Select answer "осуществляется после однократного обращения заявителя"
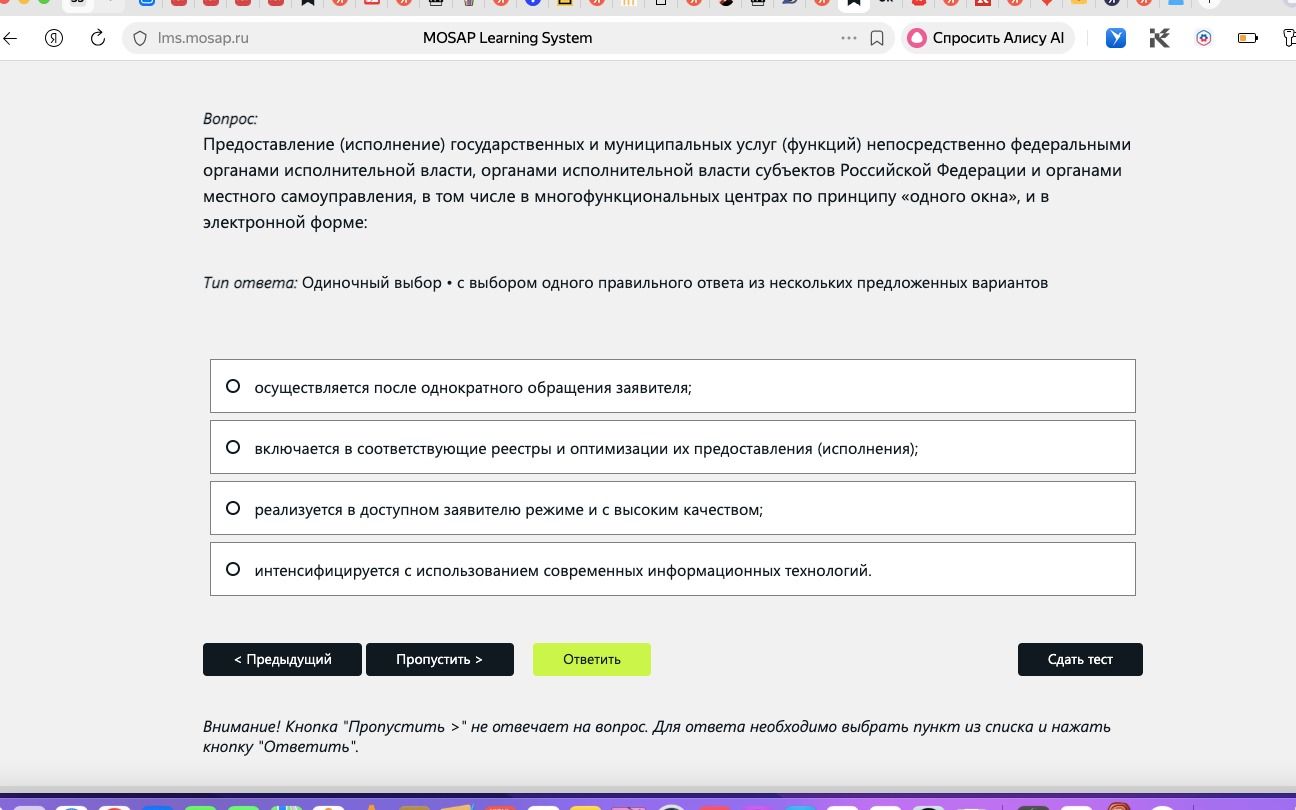Viewport: 1296px width, 810px height. click(x=673, y=386)
